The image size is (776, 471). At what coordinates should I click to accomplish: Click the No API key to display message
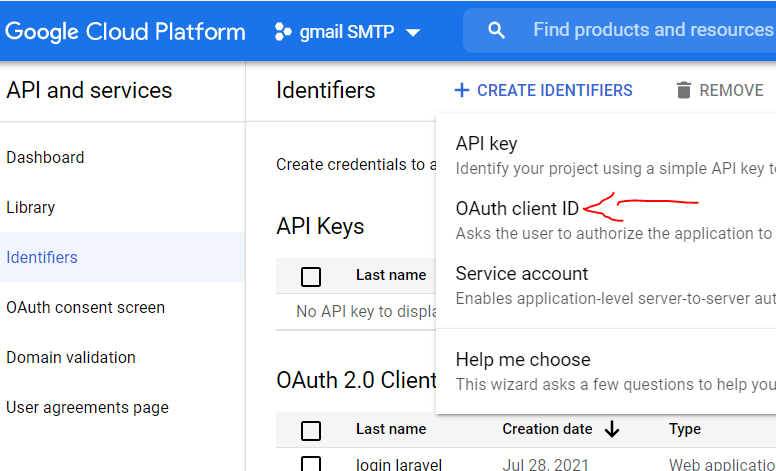[x=366, y=312]
